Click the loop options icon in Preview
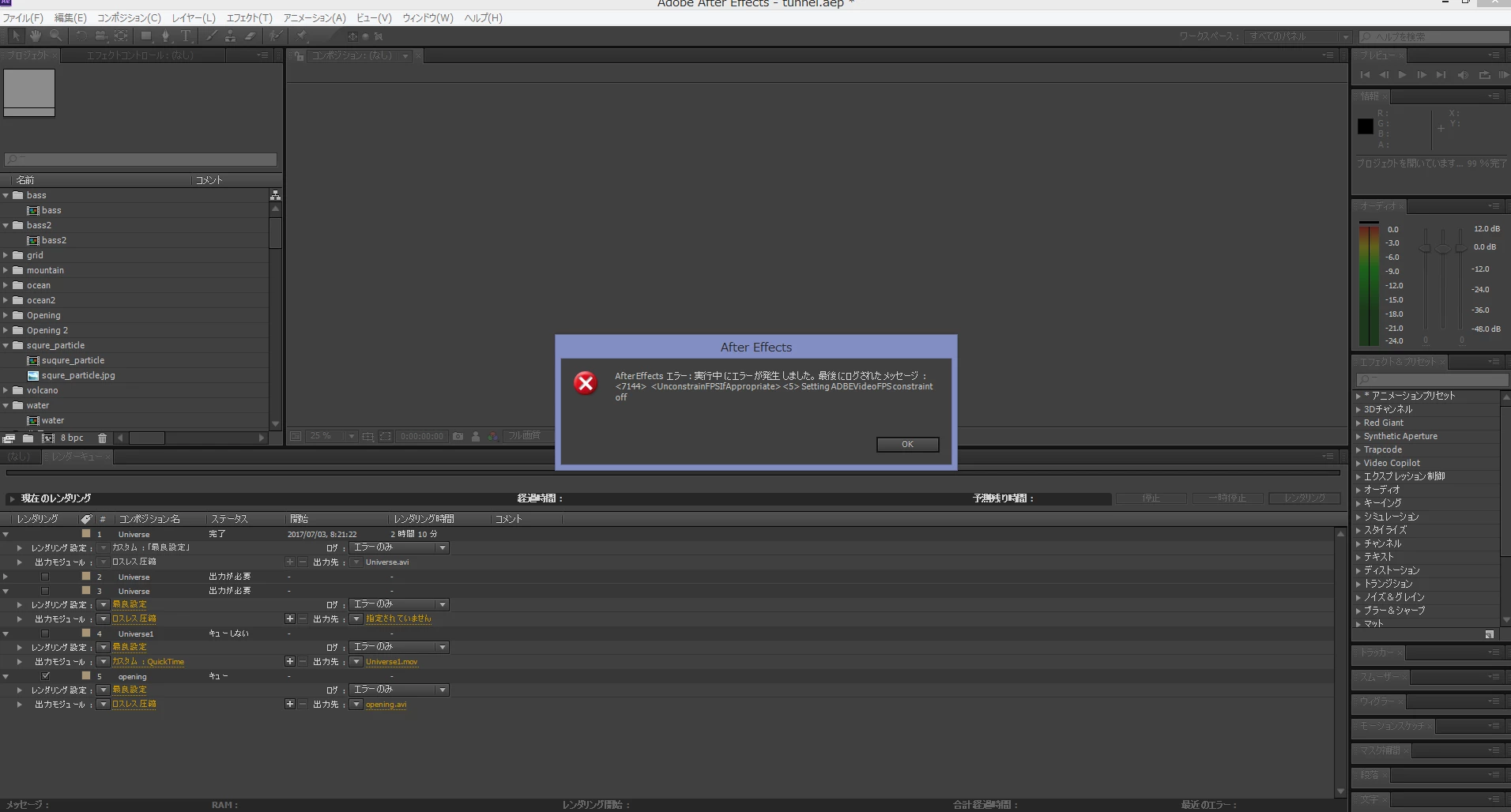Image resolution: width=1511 pixels, height=812 pixels. coord(1484,75)
